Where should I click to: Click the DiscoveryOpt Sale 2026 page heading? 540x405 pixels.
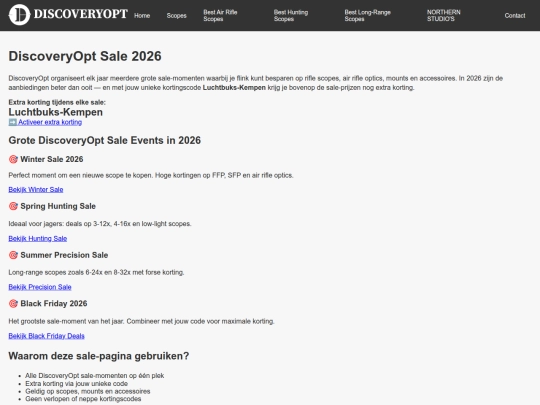tap(85, 56)
